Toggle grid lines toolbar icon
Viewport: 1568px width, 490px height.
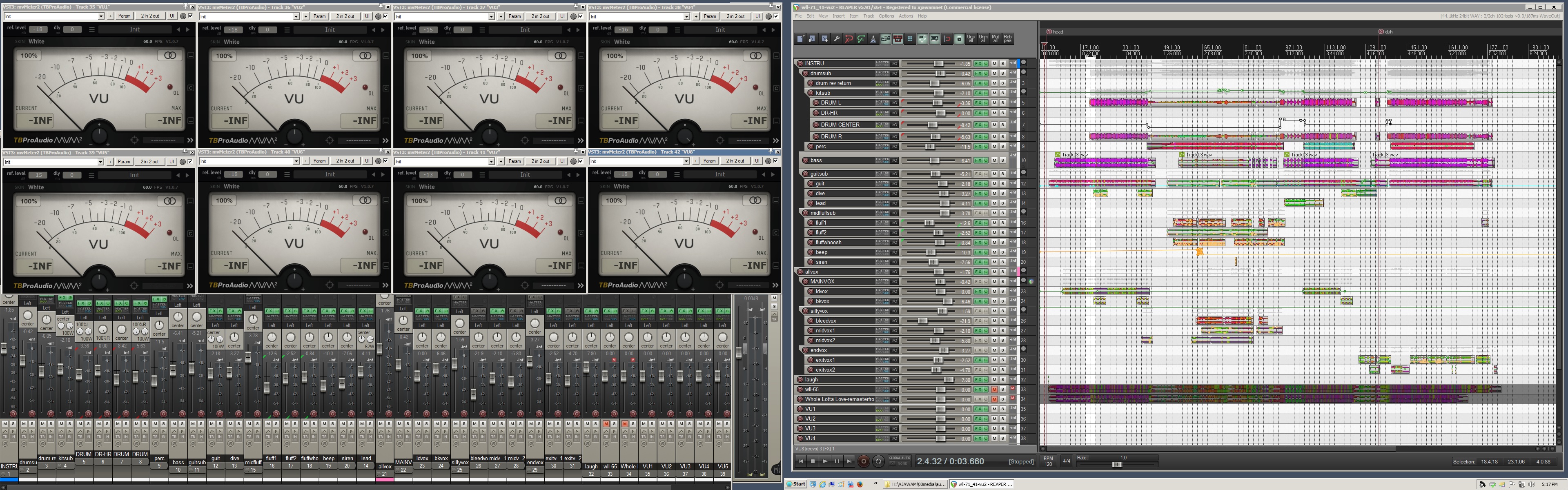pyautogui.click(x=910, y=39)
